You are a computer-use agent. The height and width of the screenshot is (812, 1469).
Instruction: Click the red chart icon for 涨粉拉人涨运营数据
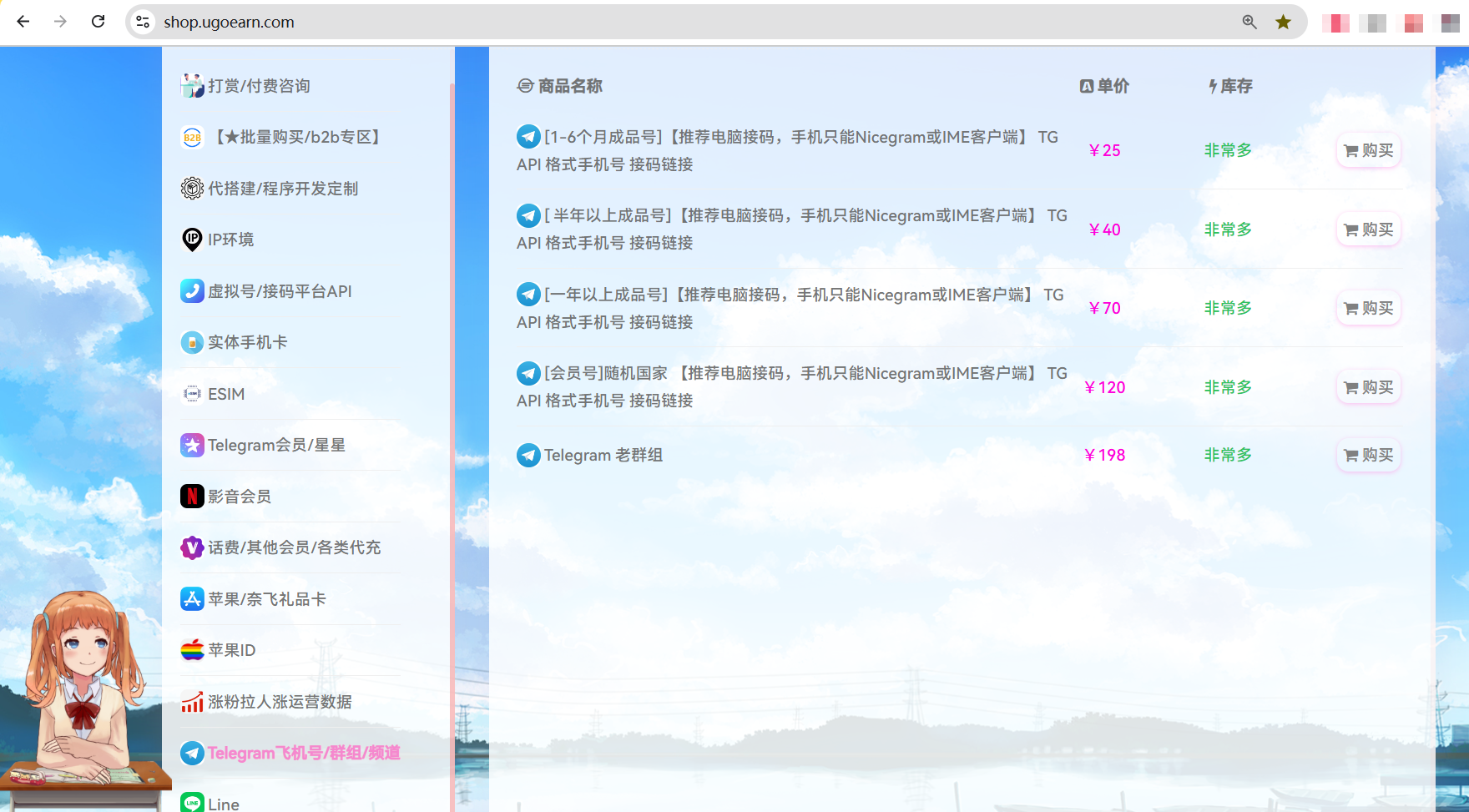[x=192, y=702]
